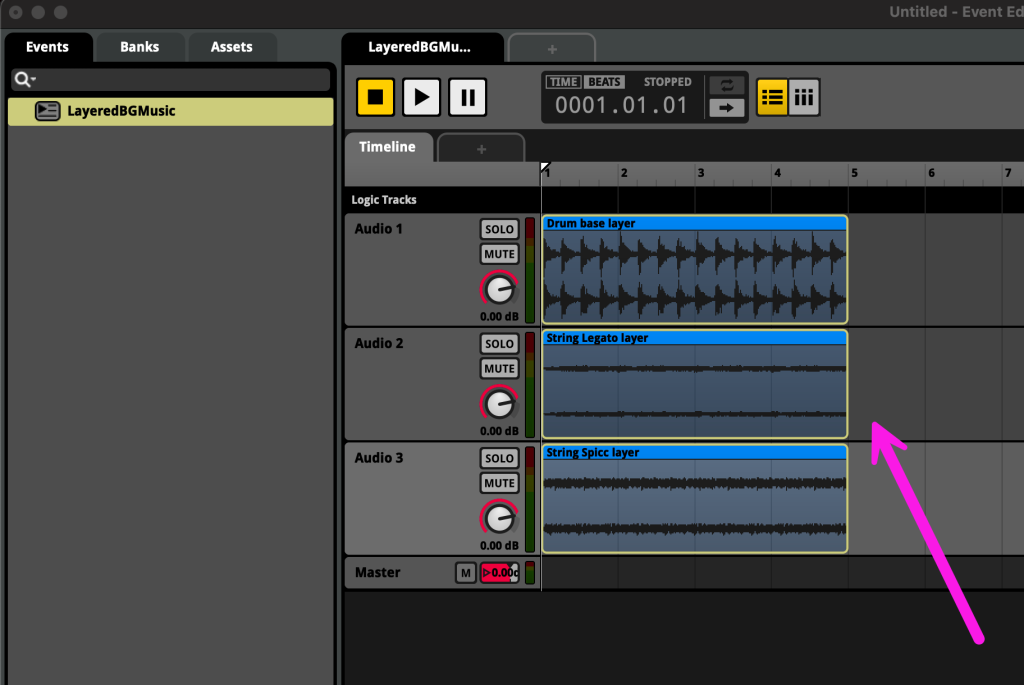Add a new event editor tab

[x=552, y=48]
